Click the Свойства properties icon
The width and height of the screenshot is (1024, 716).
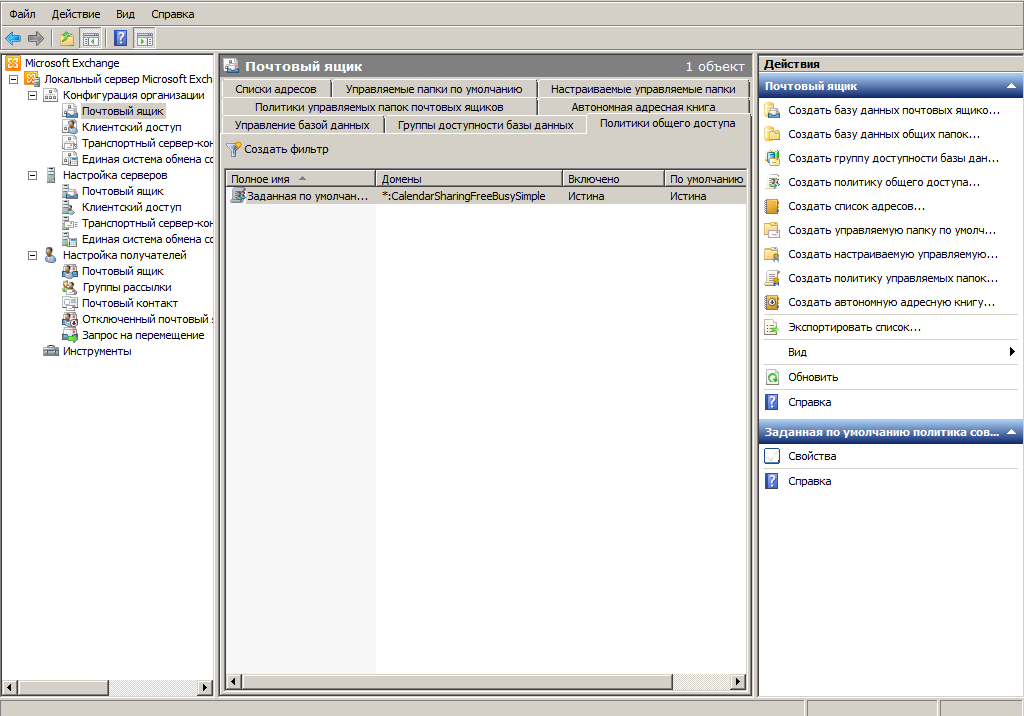pyautogui.click(x=772, y=456)
